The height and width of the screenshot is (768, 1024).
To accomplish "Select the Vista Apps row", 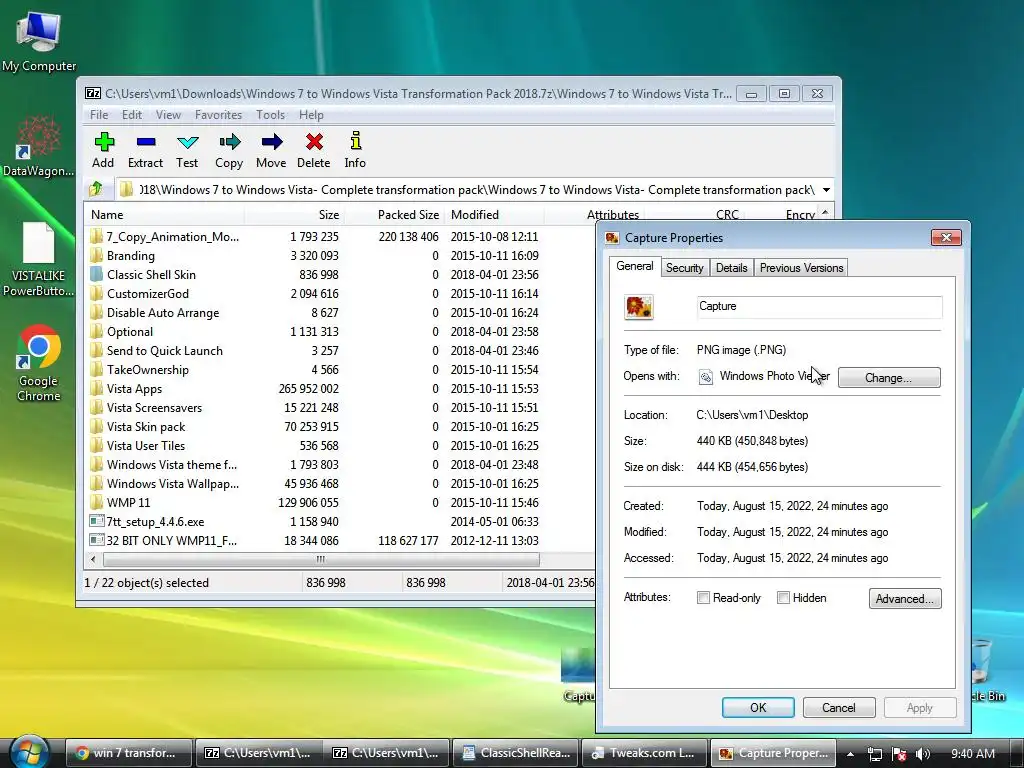I will (340, 389).
